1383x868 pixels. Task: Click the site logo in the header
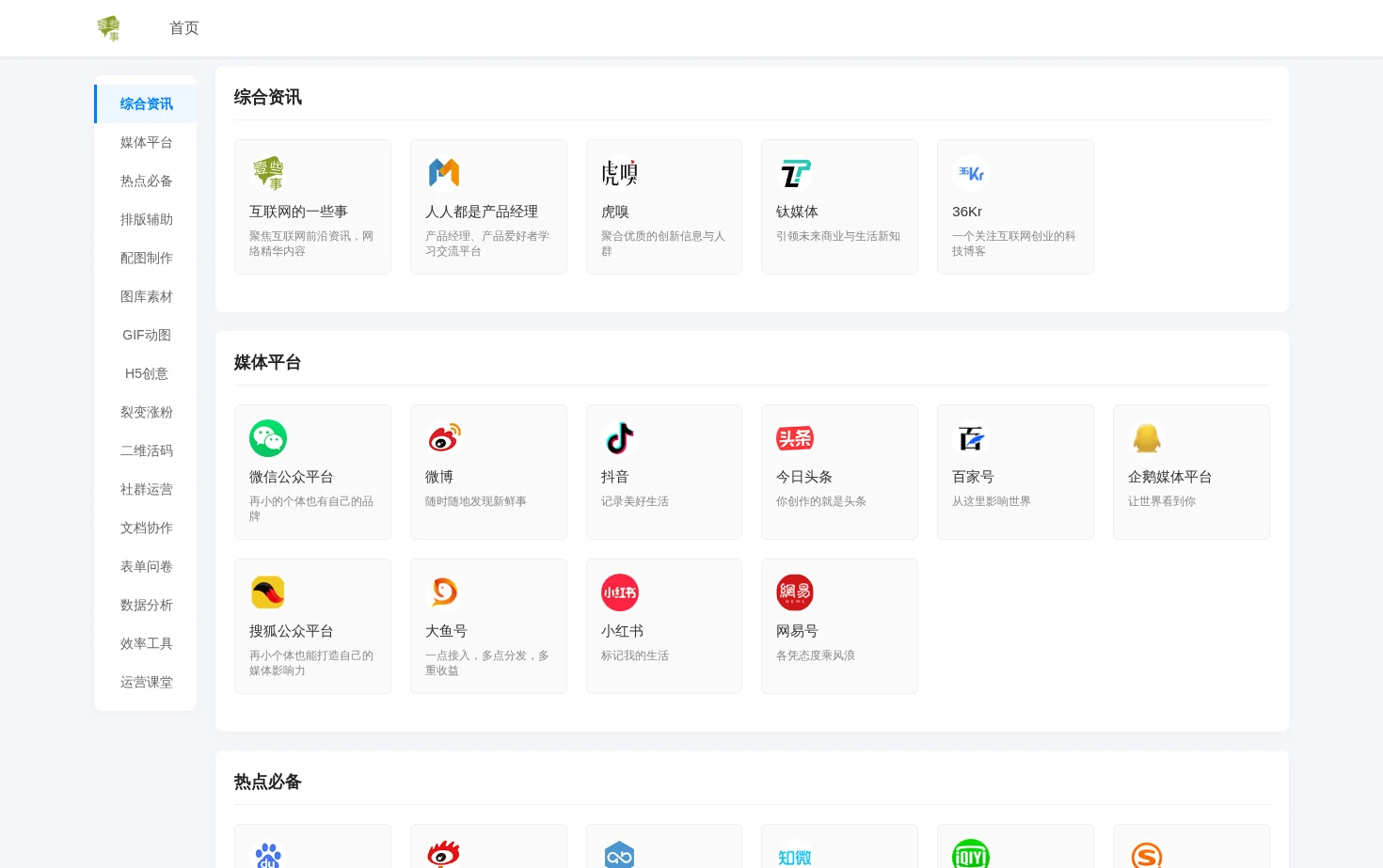pyautogui.click(x=109, y=28)
